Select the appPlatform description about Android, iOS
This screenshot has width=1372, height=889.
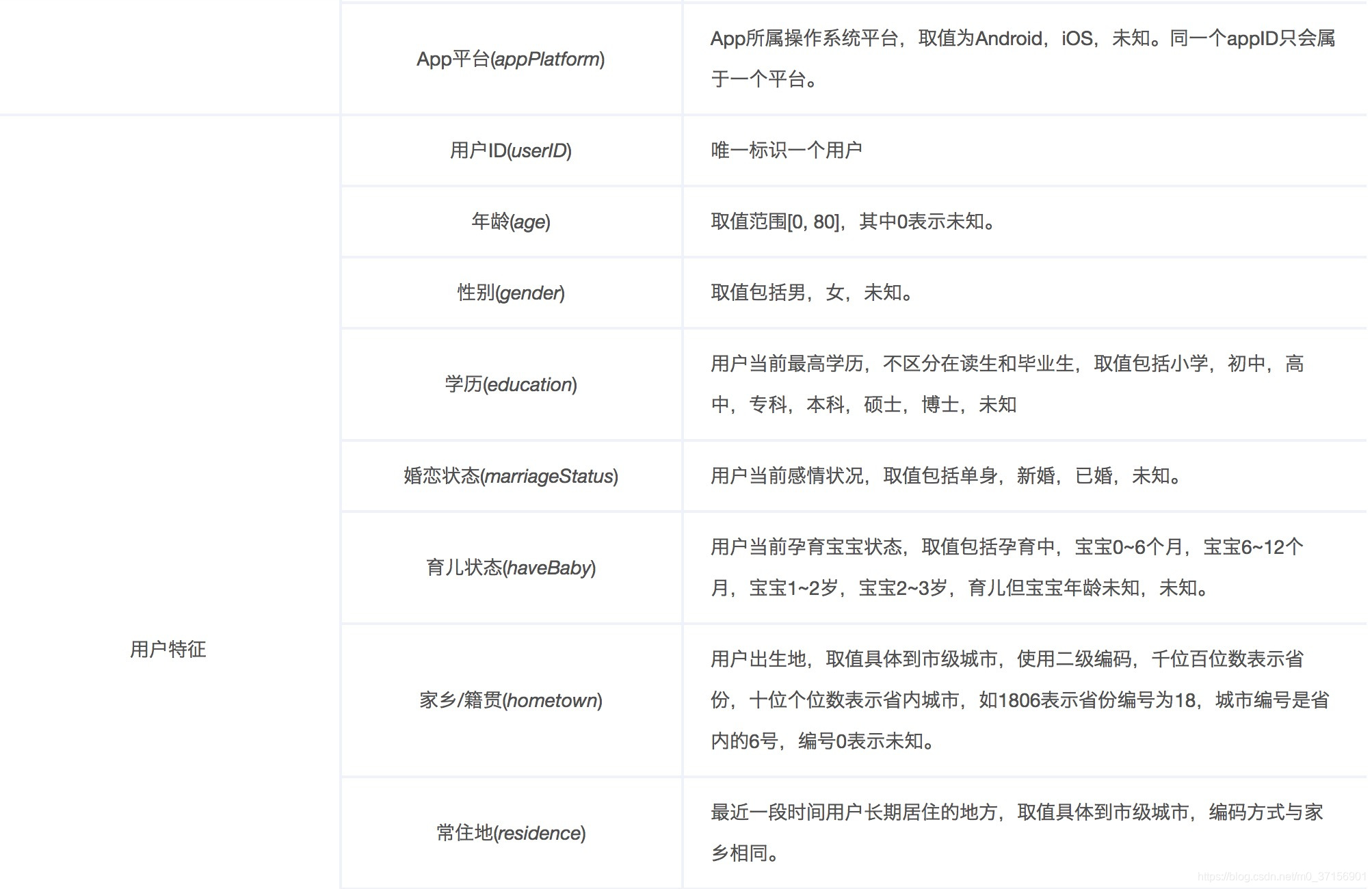click(1023, 59)
